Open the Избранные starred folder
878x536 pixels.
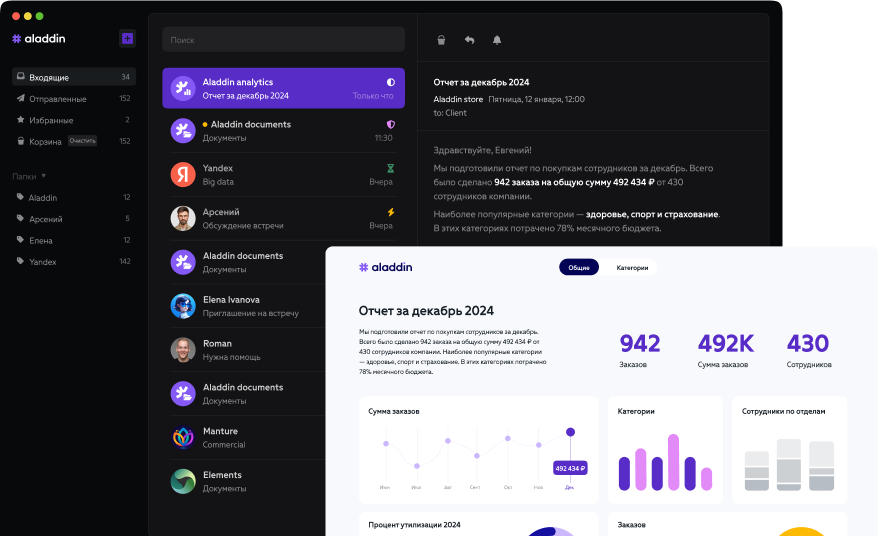coord(73,120)
